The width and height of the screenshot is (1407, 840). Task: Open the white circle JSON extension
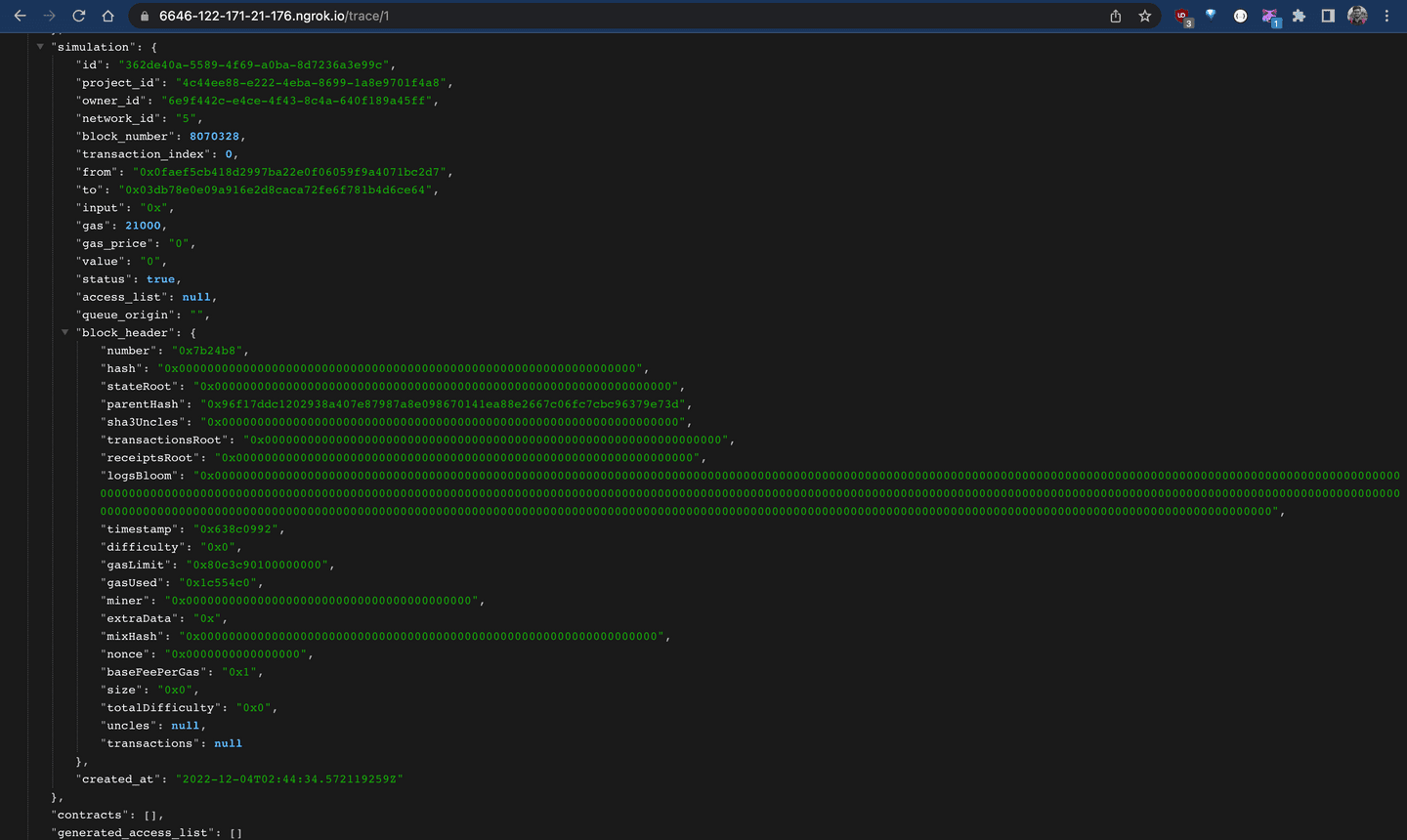[x=1240, y=16]
